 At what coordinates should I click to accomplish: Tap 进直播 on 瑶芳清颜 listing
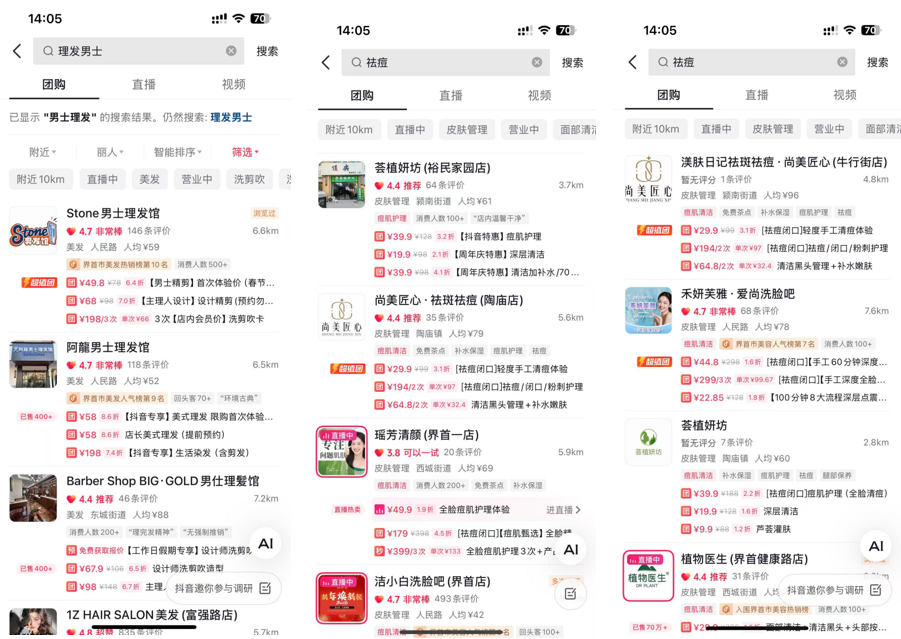pyautogui.click(x=563, y=510)
